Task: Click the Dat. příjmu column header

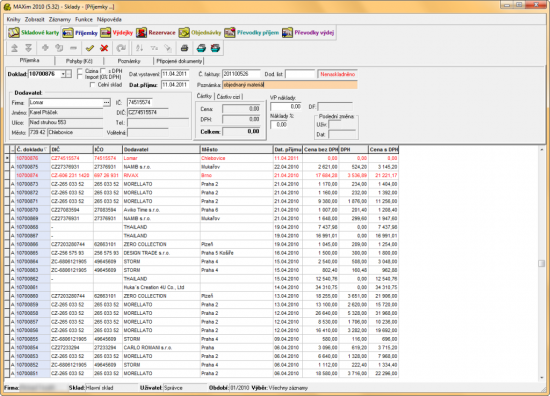Action: 288,149
